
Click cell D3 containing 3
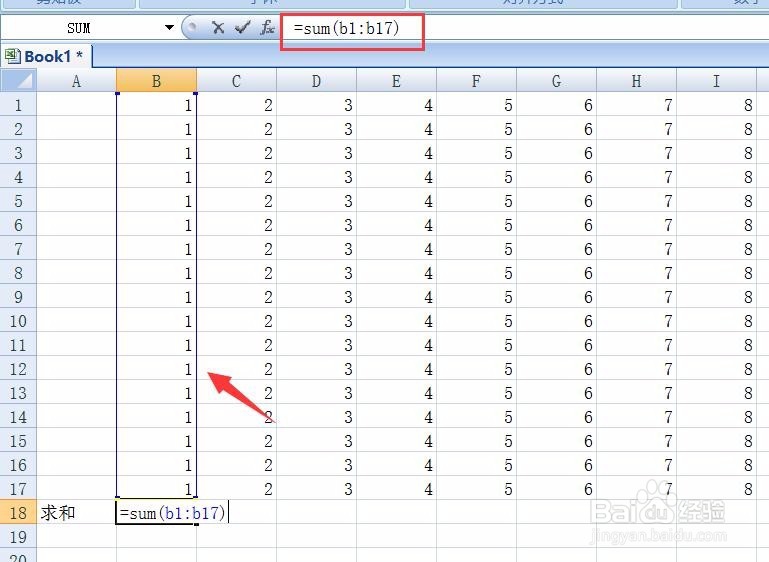click(316, 153)
